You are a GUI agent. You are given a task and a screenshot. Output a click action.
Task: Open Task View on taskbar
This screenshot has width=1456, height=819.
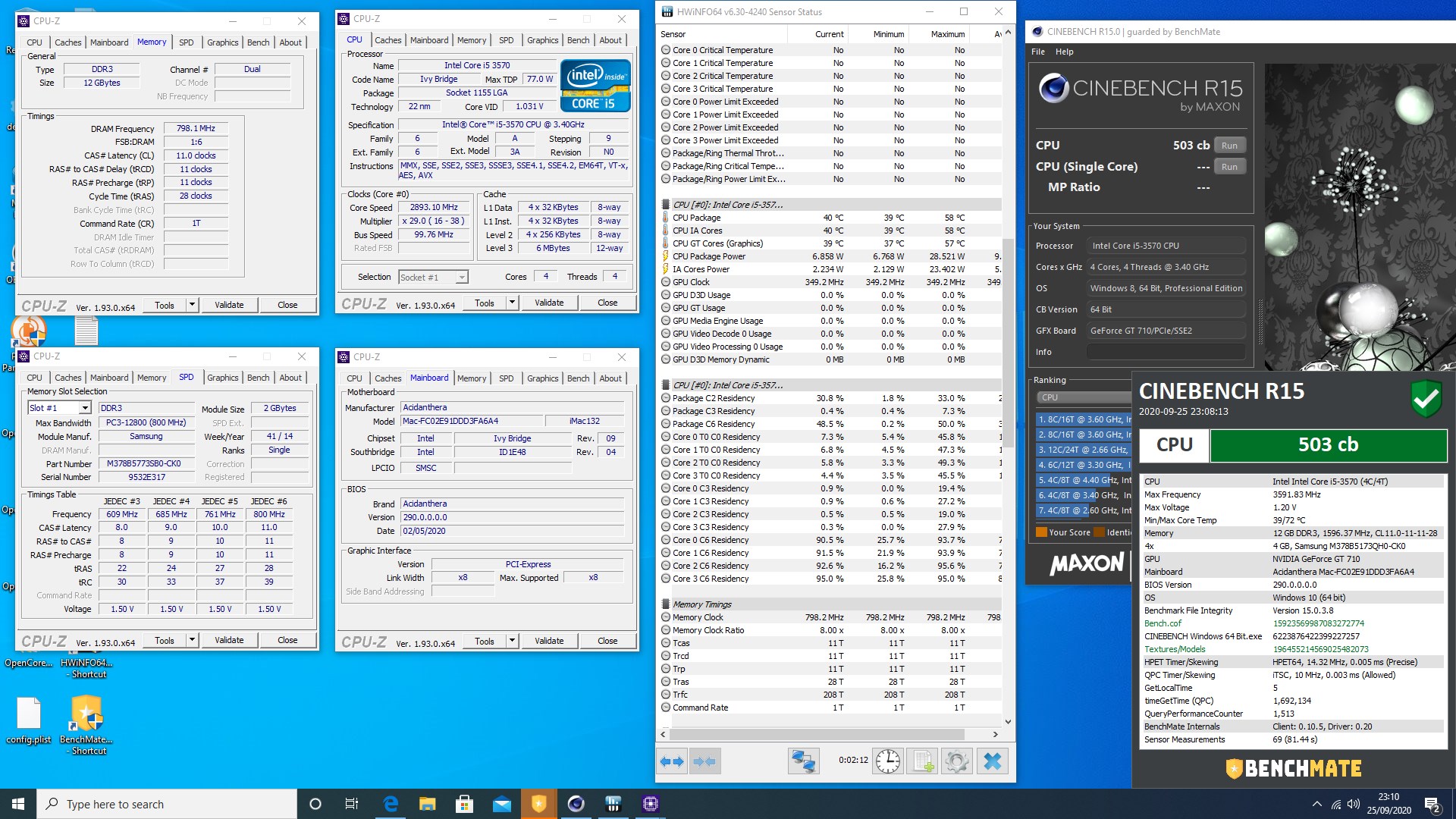352,804
